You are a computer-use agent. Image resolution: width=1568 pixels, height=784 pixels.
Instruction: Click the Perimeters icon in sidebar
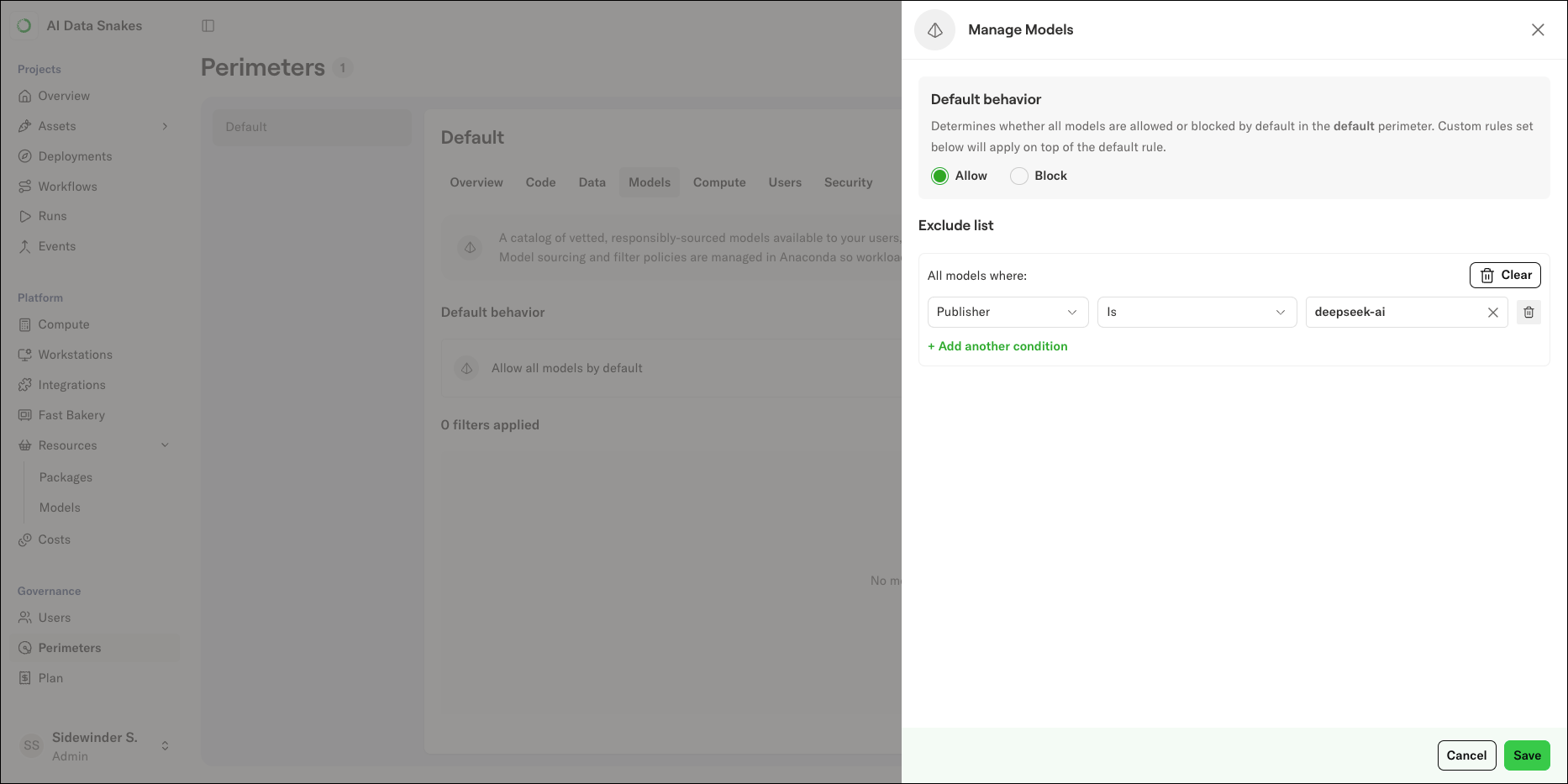[x=25, y=648]
